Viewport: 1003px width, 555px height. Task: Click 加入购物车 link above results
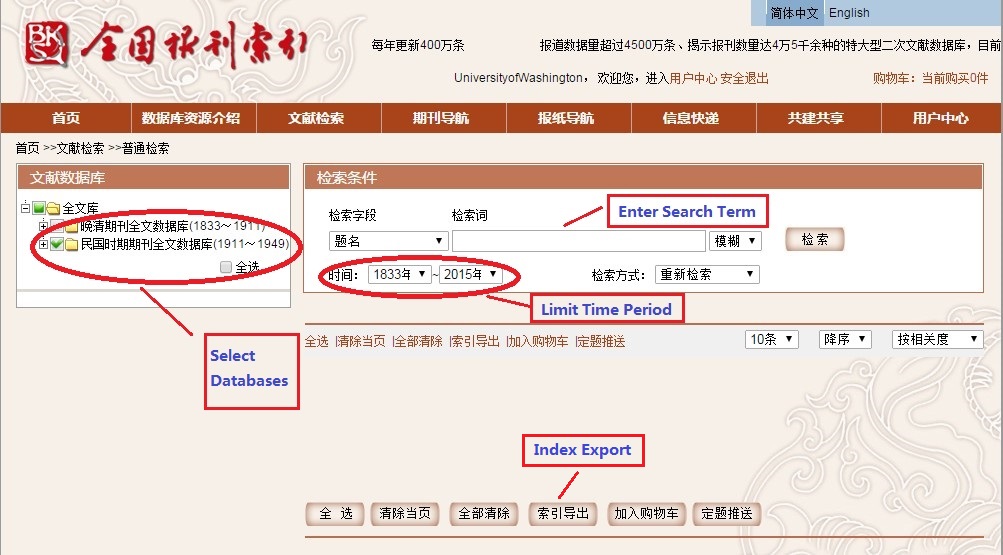click(539, 341)
